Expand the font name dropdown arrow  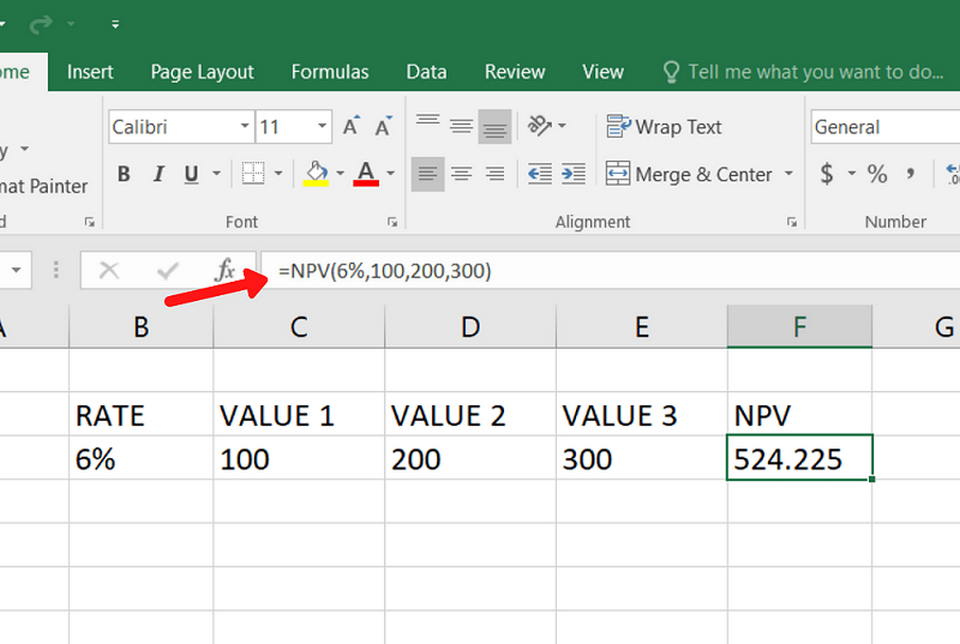[245, 127]
